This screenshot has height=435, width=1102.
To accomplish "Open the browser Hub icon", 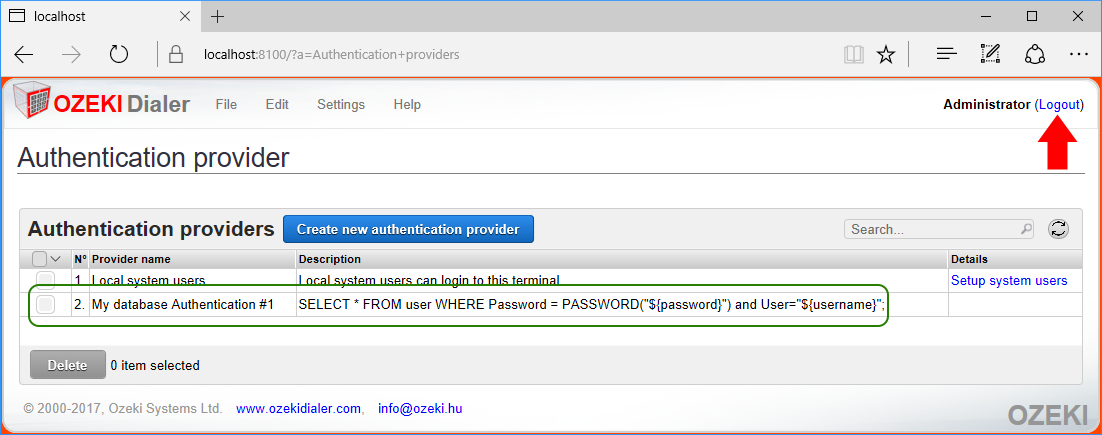I will [x=947, y=54].
